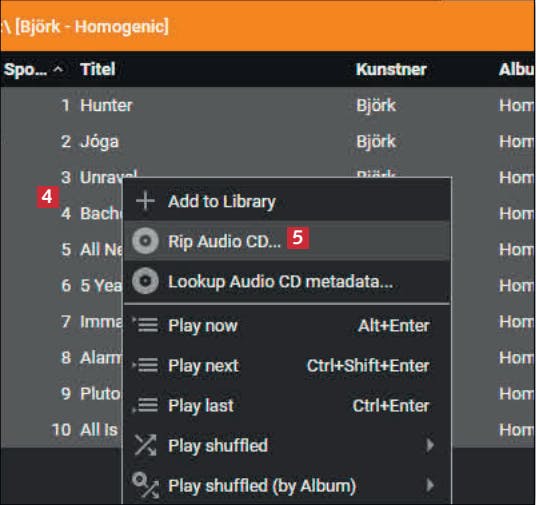Viewport: 536px width, 505px height.
Task: Select track 9 Pluto row
Action: point(62,394)
